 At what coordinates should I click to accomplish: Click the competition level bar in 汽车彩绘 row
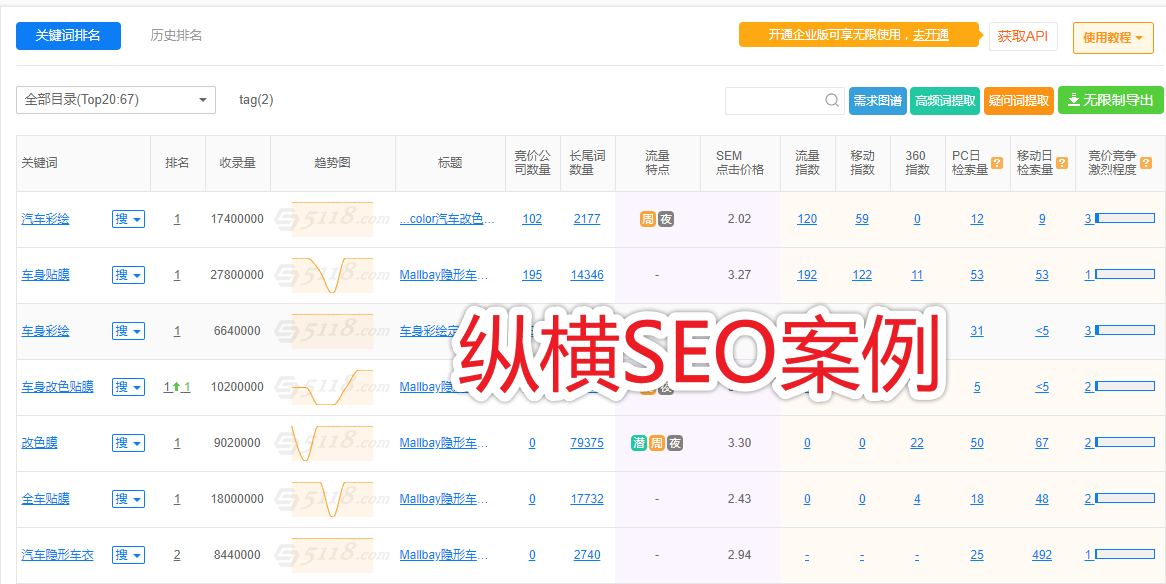tap(1124, 219)
